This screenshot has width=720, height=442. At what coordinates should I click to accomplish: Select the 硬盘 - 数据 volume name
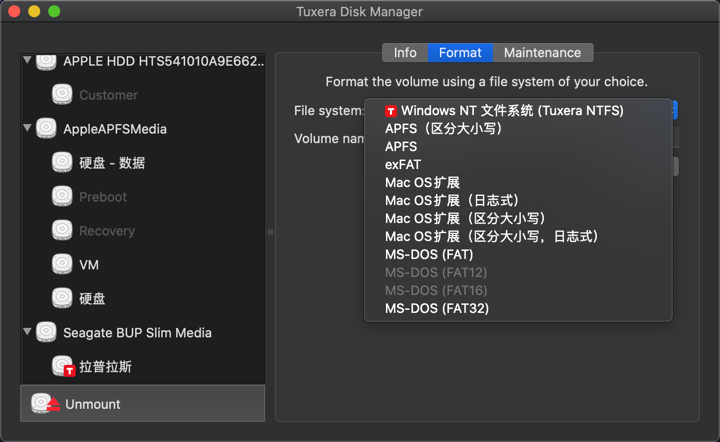pyautogui.click(x=112, y=162)
